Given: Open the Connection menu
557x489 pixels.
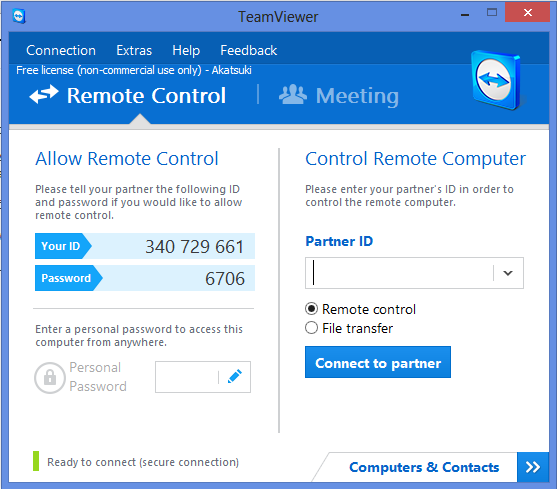Looking at the screenshot, I should (61, 50).
